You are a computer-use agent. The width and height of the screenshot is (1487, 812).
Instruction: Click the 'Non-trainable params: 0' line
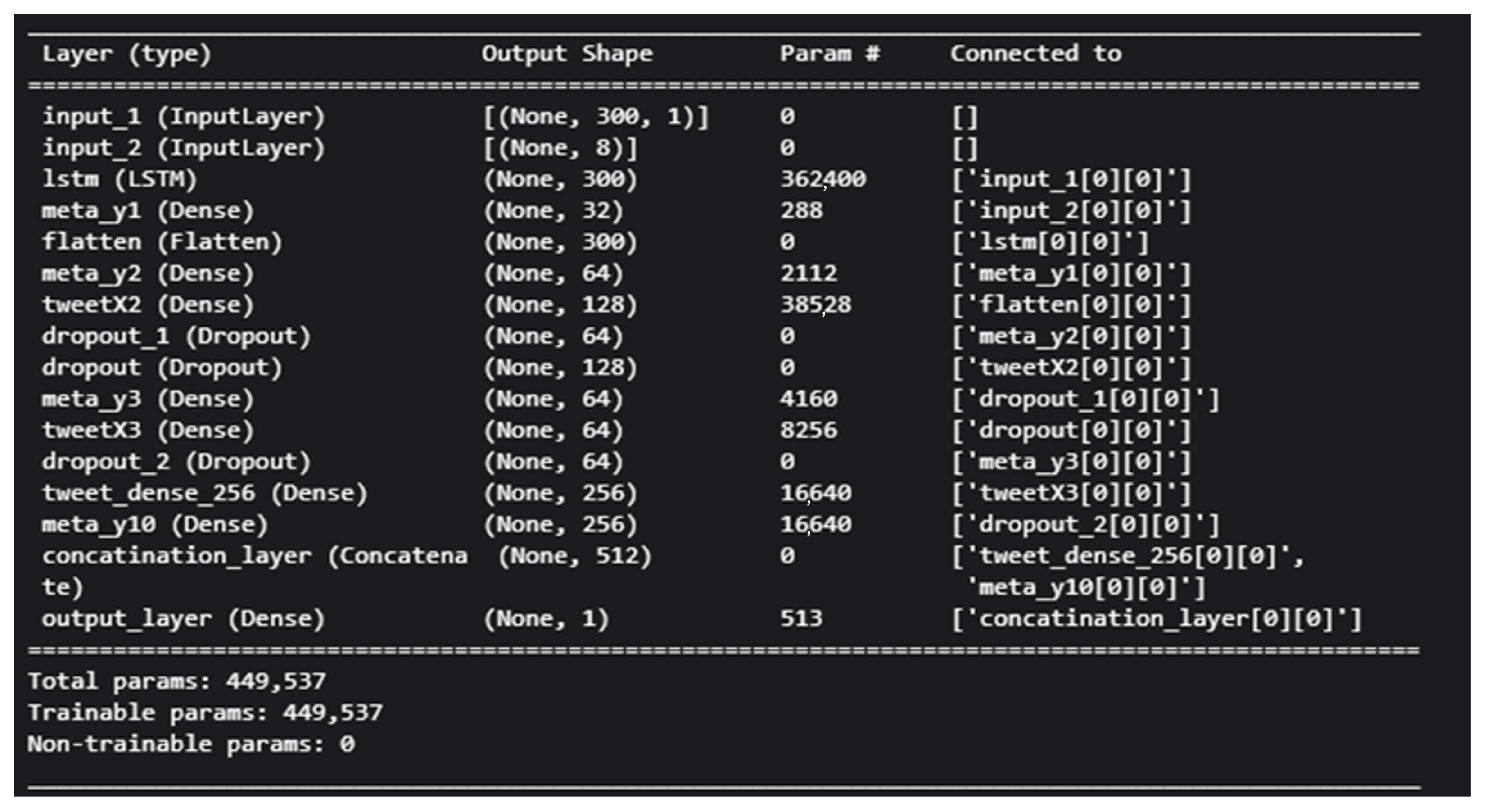point(191,744)
